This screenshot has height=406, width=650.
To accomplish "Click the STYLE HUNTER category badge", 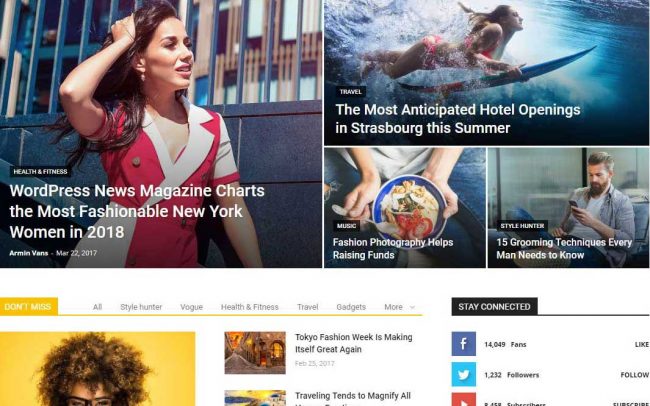I will (522, 226).
